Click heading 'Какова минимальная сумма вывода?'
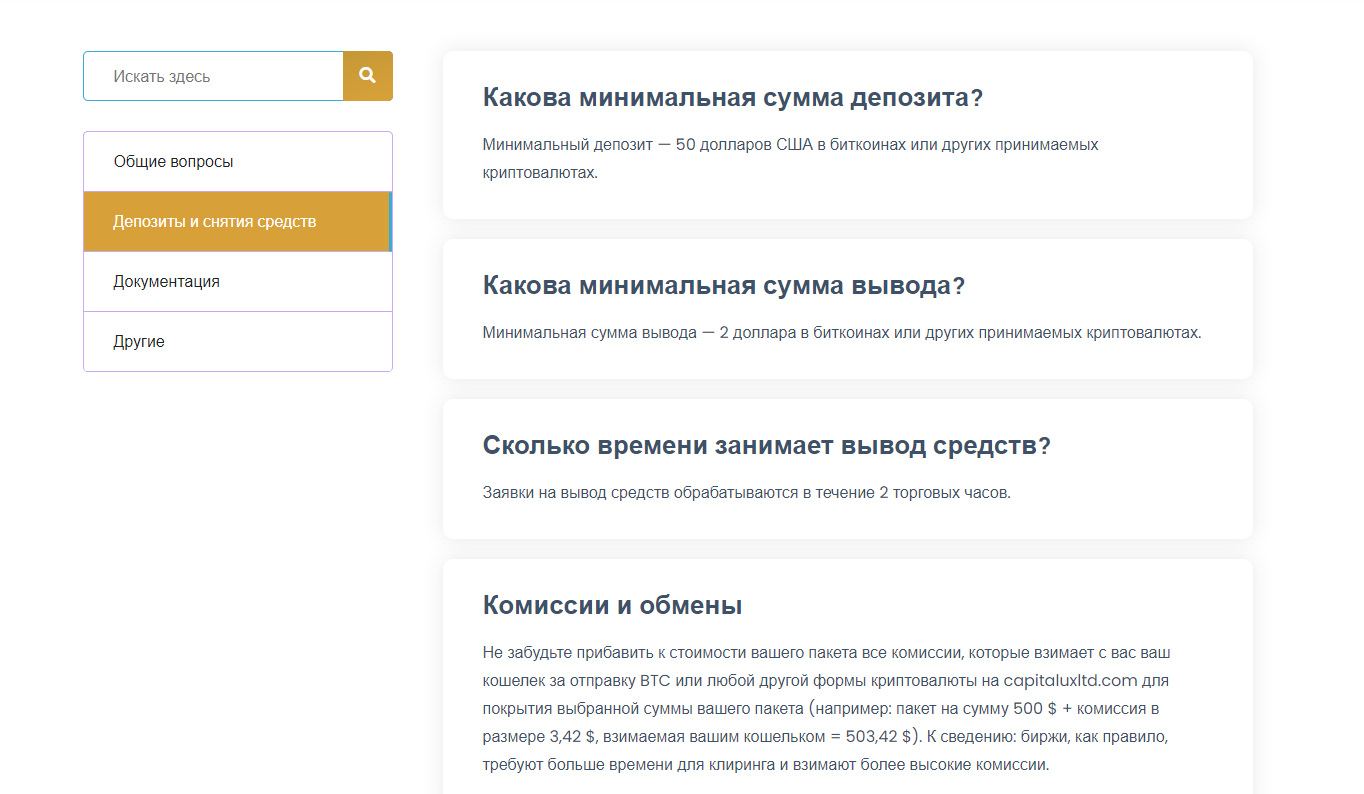The height and width of the screenshot is (794, 1364). coord(724,286)
